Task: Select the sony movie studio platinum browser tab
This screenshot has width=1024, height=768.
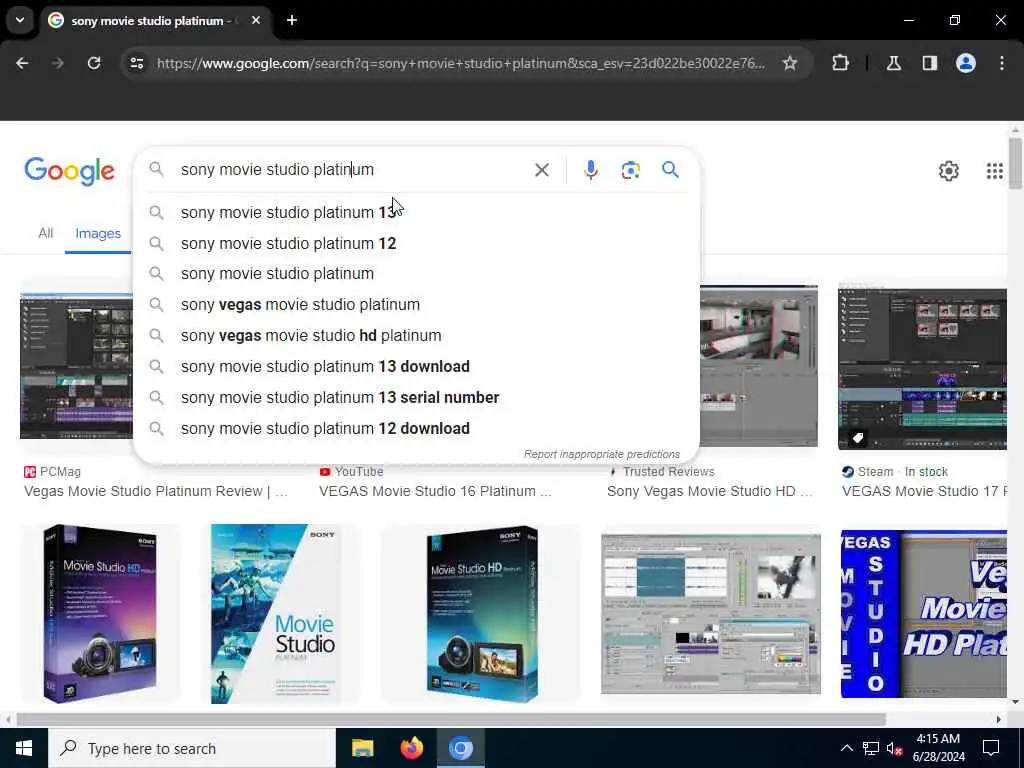Action: (x=153, y=21)
